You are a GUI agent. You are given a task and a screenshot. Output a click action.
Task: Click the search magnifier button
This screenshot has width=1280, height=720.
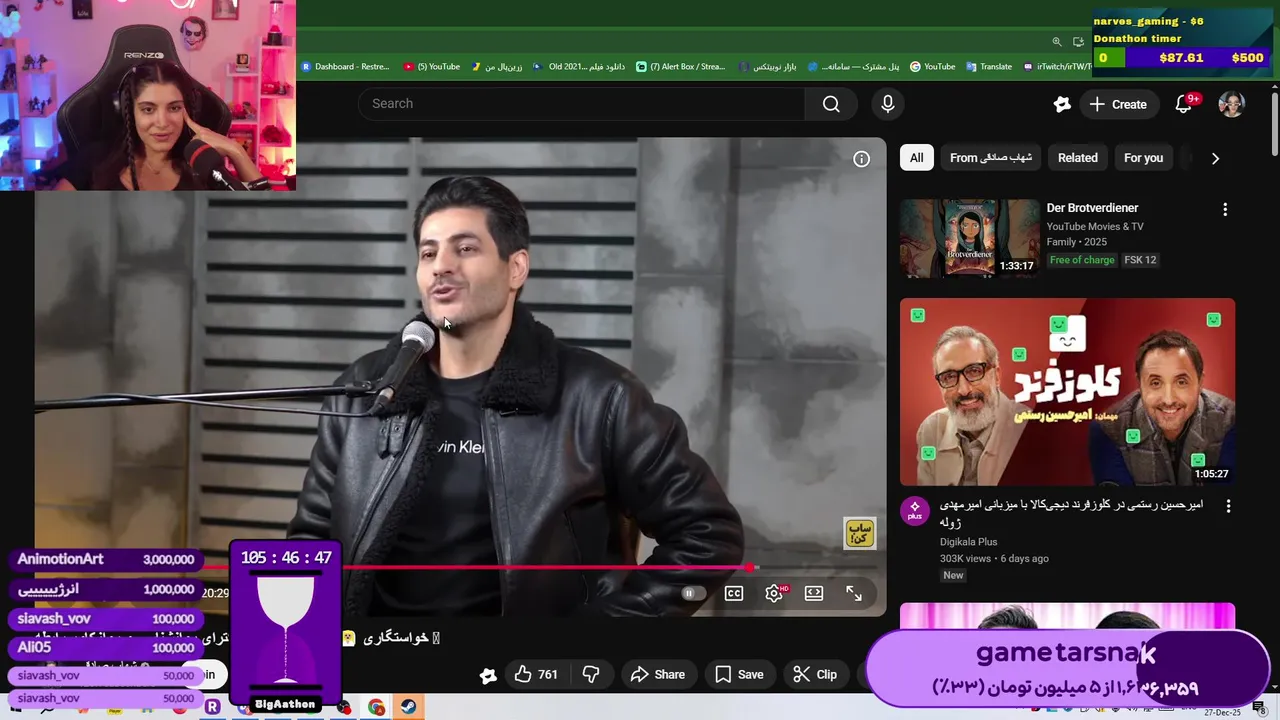point(831,104)
